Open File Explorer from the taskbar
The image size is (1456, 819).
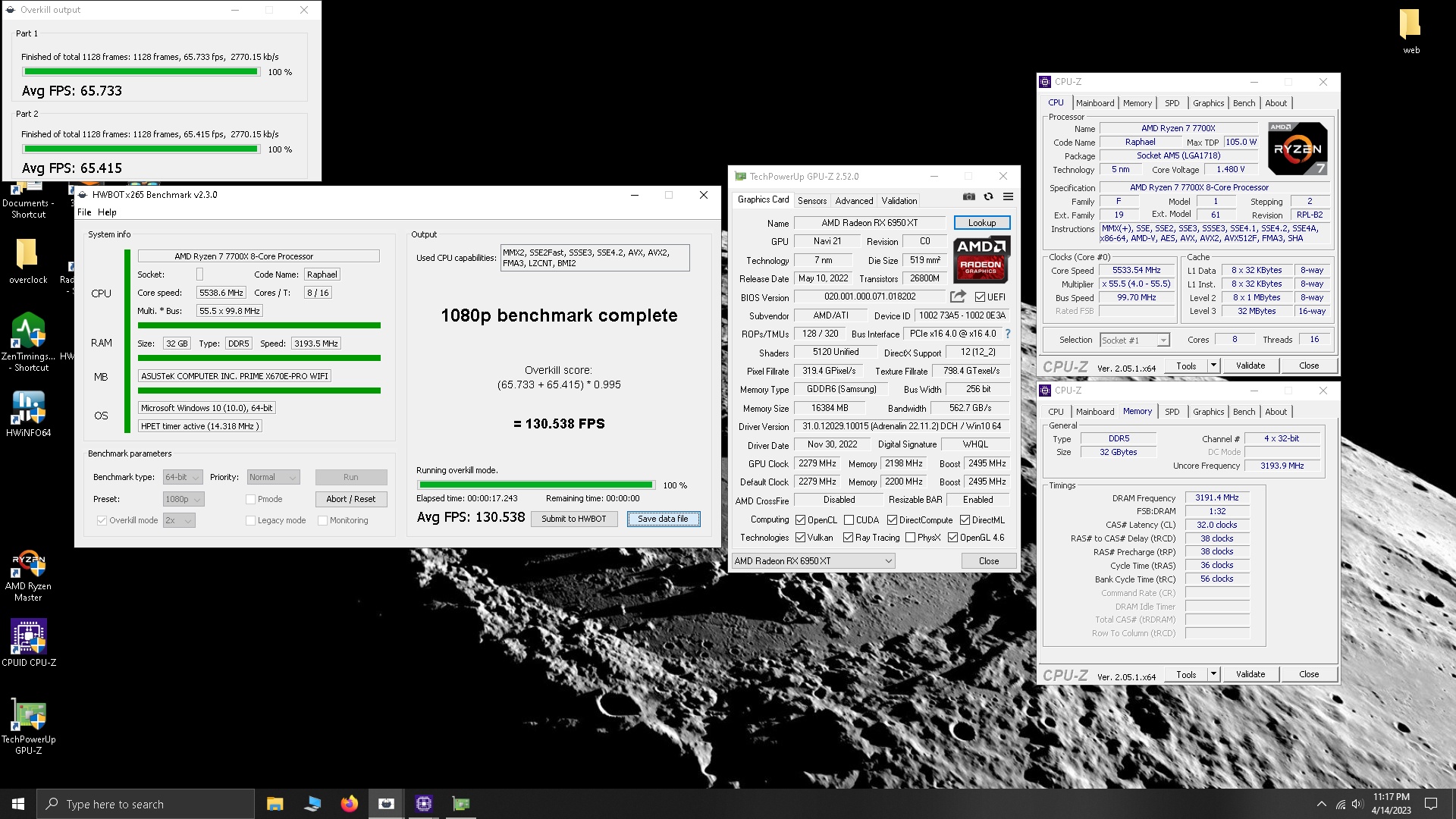click(x=275, y=804)
